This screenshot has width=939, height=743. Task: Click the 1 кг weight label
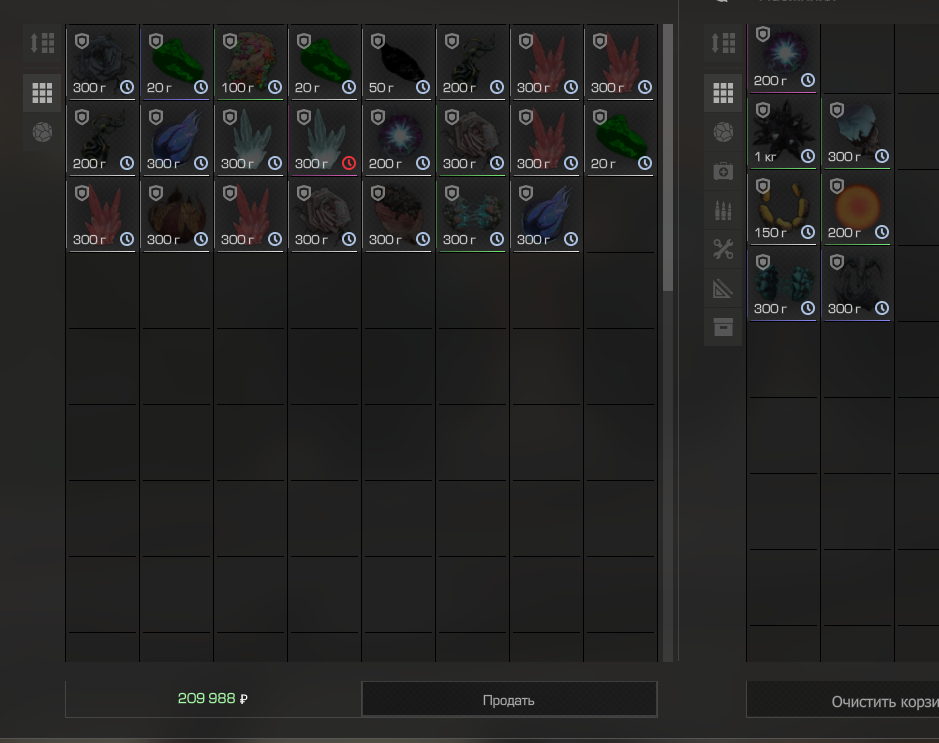[x=765, y=157]
